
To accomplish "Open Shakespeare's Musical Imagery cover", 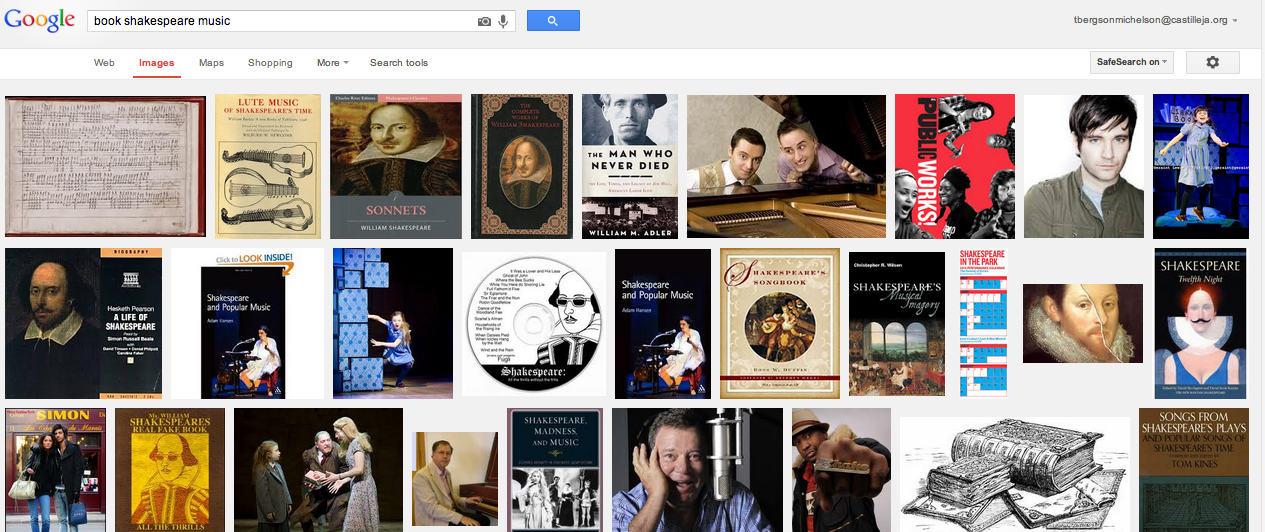I will (x=897, y=323).
